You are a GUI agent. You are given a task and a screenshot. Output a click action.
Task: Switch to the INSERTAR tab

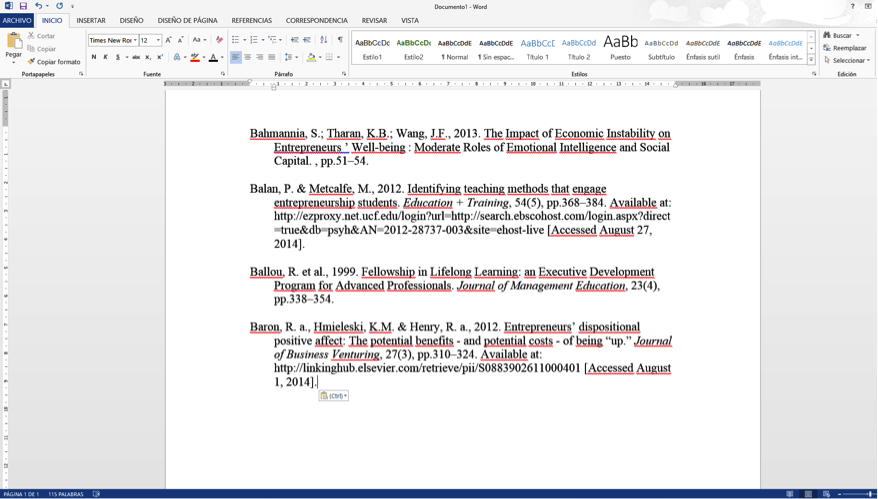coord(91,20)
